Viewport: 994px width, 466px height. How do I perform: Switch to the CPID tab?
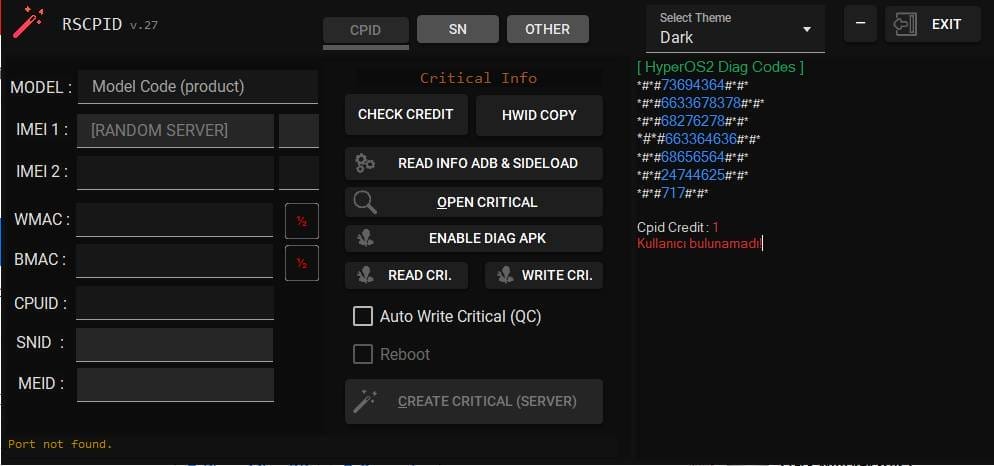[365, 30]
